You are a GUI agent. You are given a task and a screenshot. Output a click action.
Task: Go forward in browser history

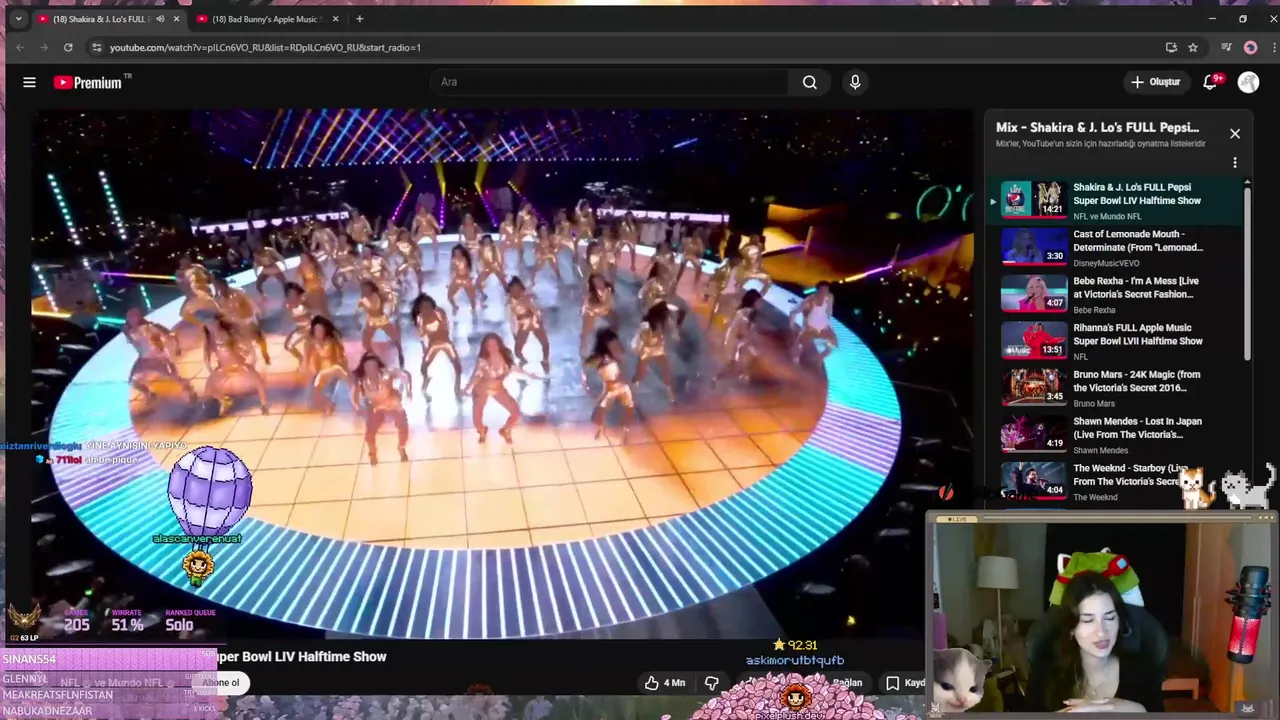[x=44, y=47]
